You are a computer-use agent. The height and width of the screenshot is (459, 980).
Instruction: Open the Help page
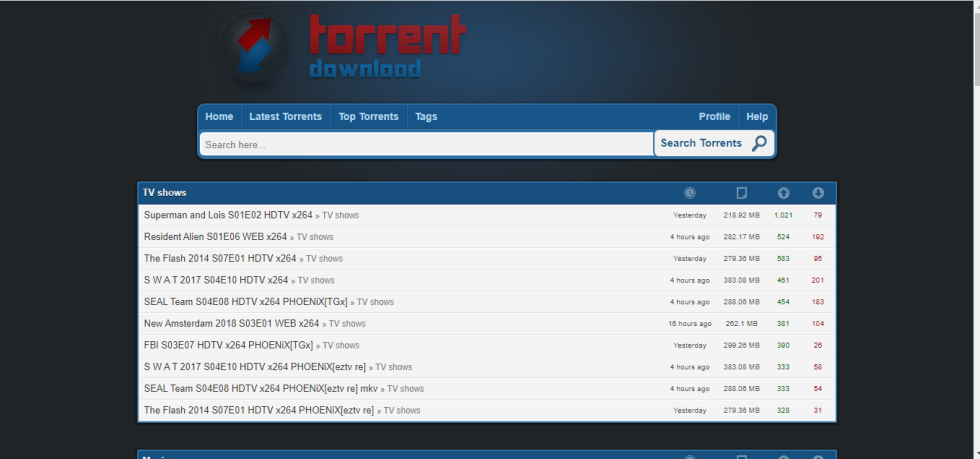tap(757, 117)
